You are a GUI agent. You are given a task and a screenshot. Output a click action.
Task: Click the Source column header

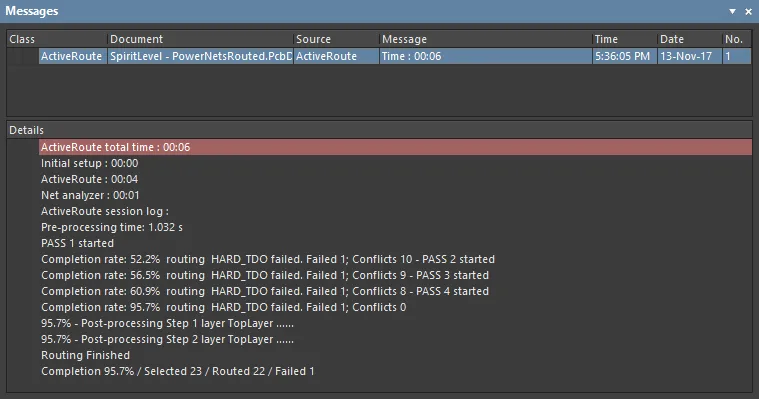[x=336, y=39]
